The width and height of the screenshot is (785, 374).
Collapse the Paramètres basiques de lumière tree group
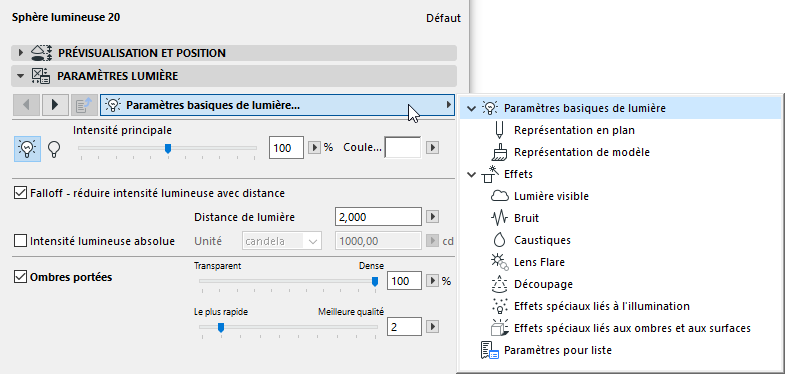[x=471, y=108]
